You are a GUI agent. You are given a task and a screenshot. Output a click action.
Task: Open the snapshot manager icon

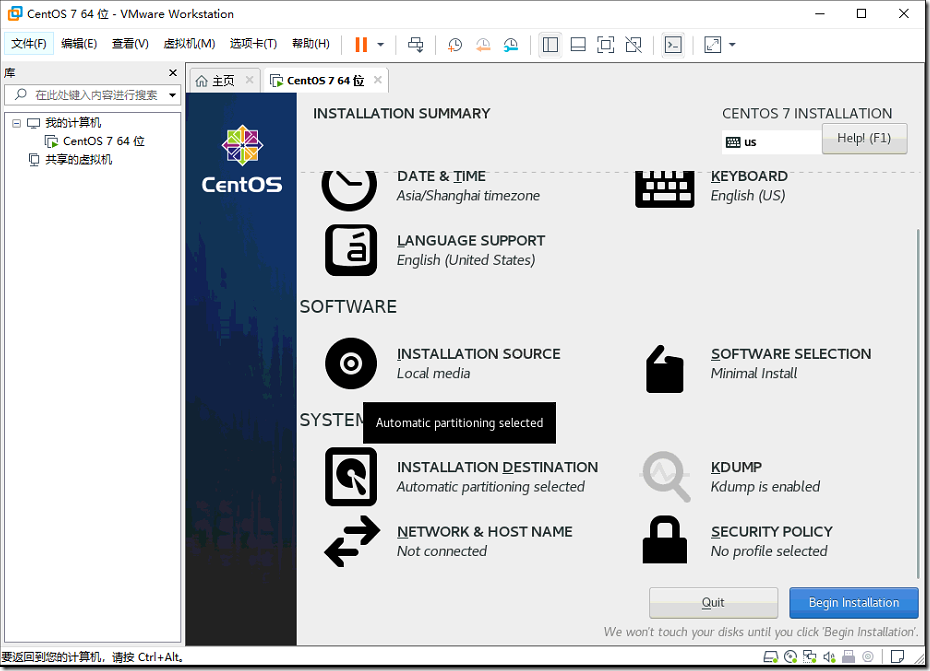click(x=511, y=44)
